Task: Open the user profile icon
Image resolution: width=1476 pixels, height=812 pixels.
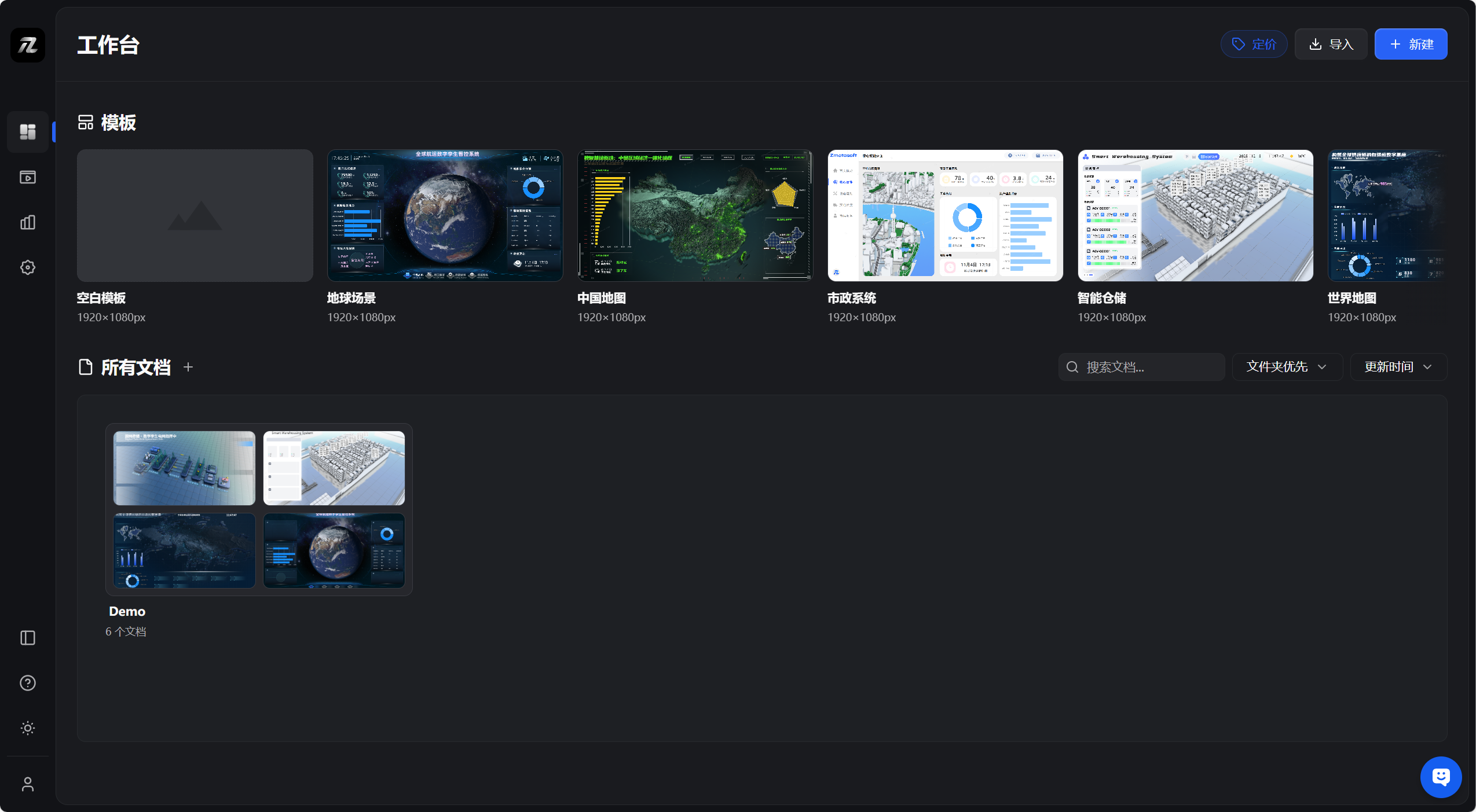Action: [x=28, y=784]
